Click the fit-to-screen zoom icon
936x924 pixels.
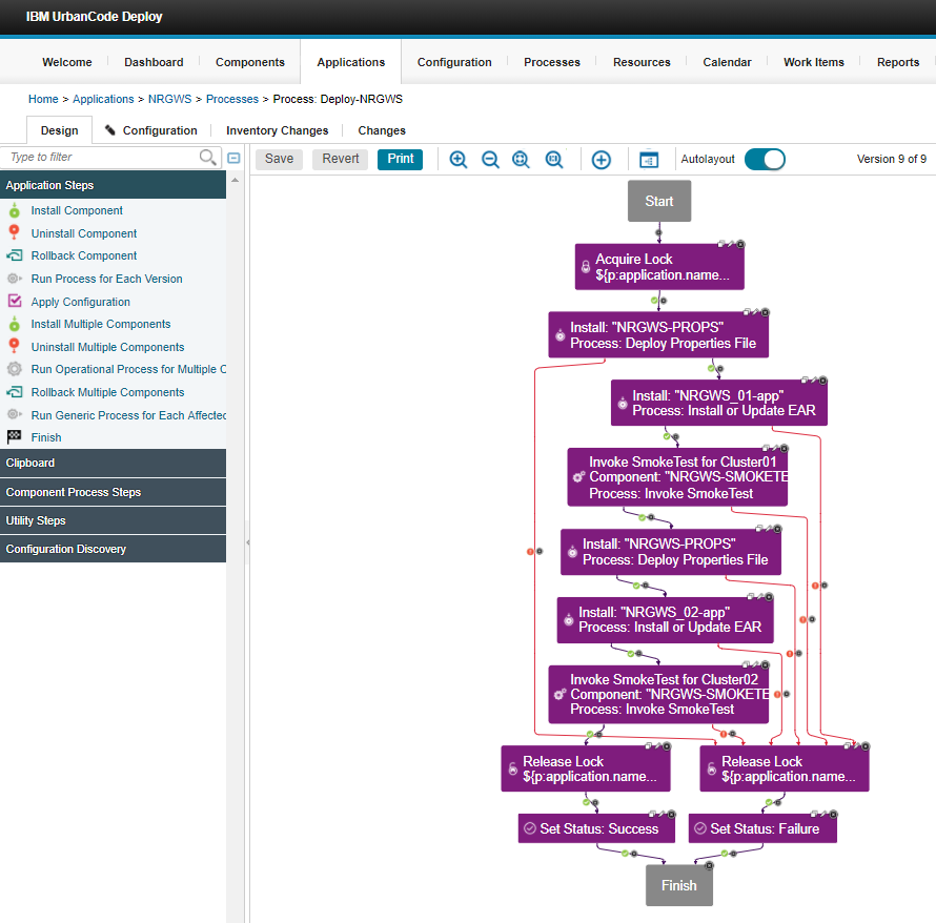click(x=522, y=159)
